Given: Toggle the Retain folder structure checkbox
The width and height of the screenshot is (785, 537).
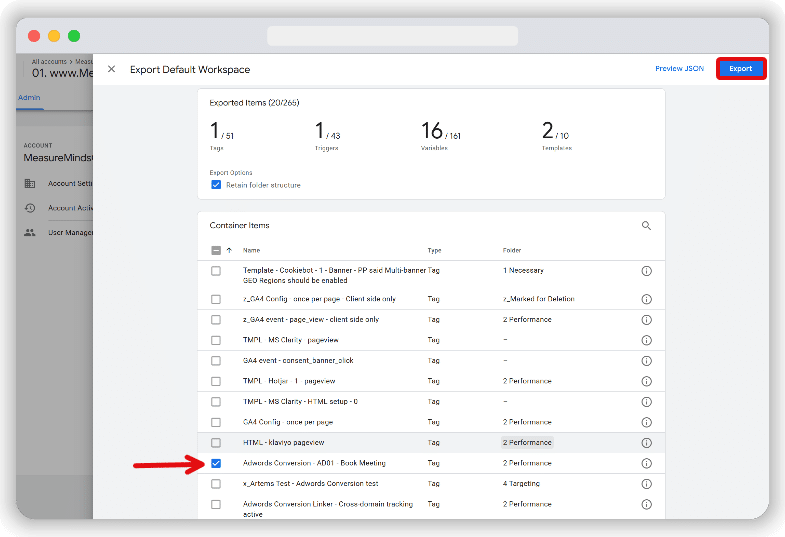Looking at the screenshot, I should click(x=216, y=185).
